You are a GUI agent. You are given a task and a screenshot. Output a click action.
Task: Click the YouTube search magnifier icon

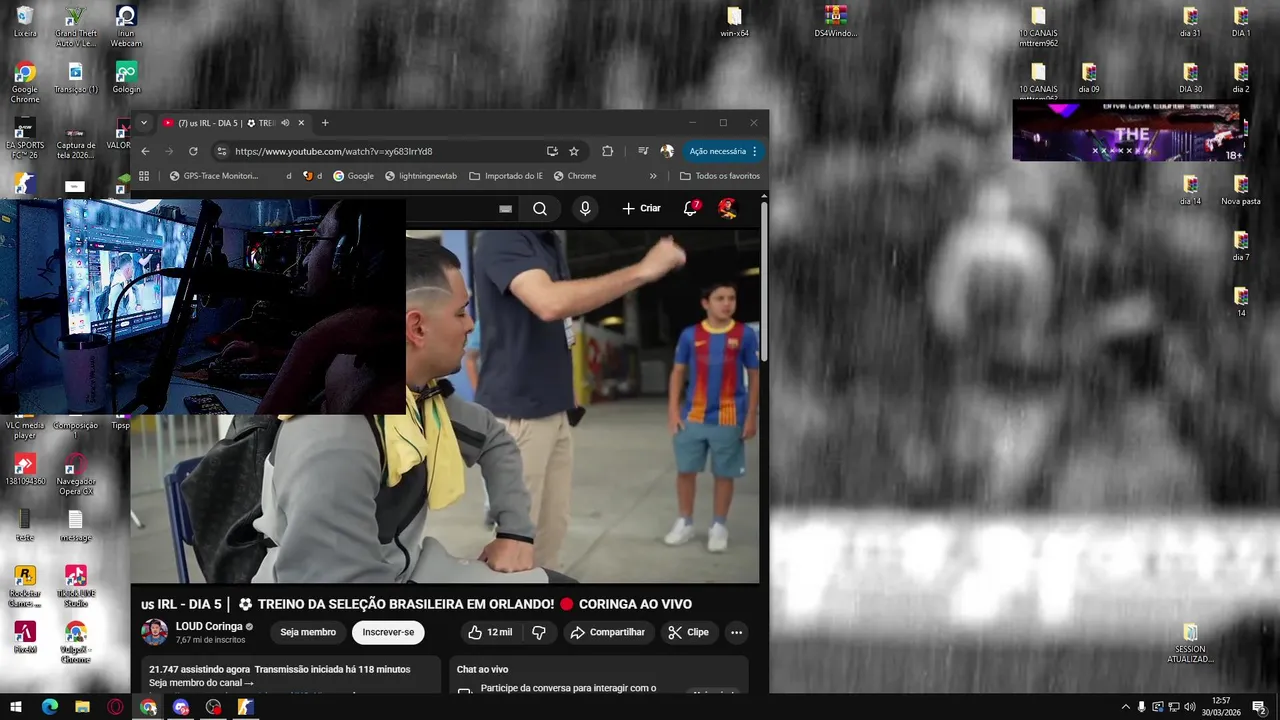(x=540, y=208)
